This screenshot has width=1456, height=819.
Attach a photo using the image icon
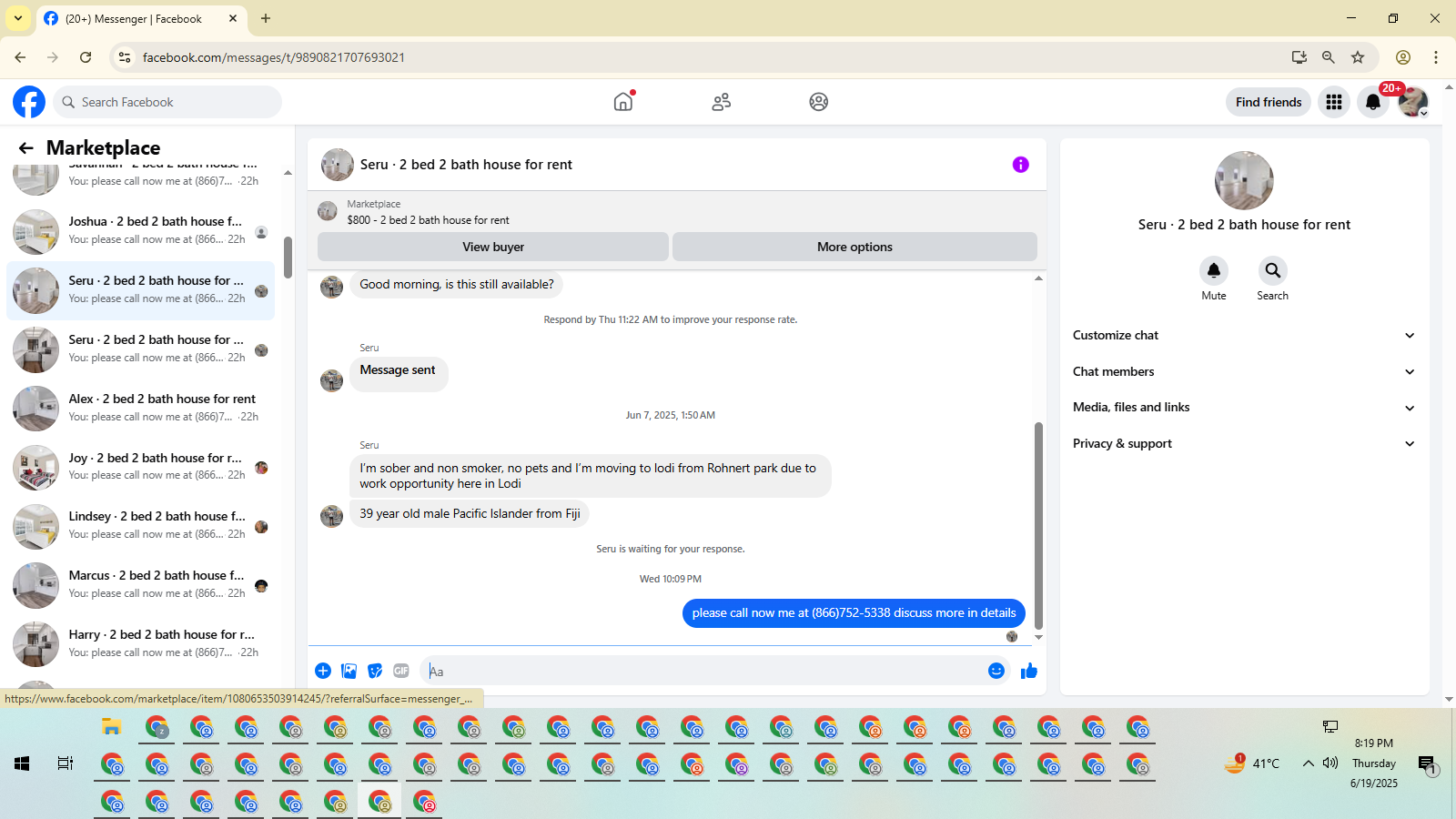[349, 671]
